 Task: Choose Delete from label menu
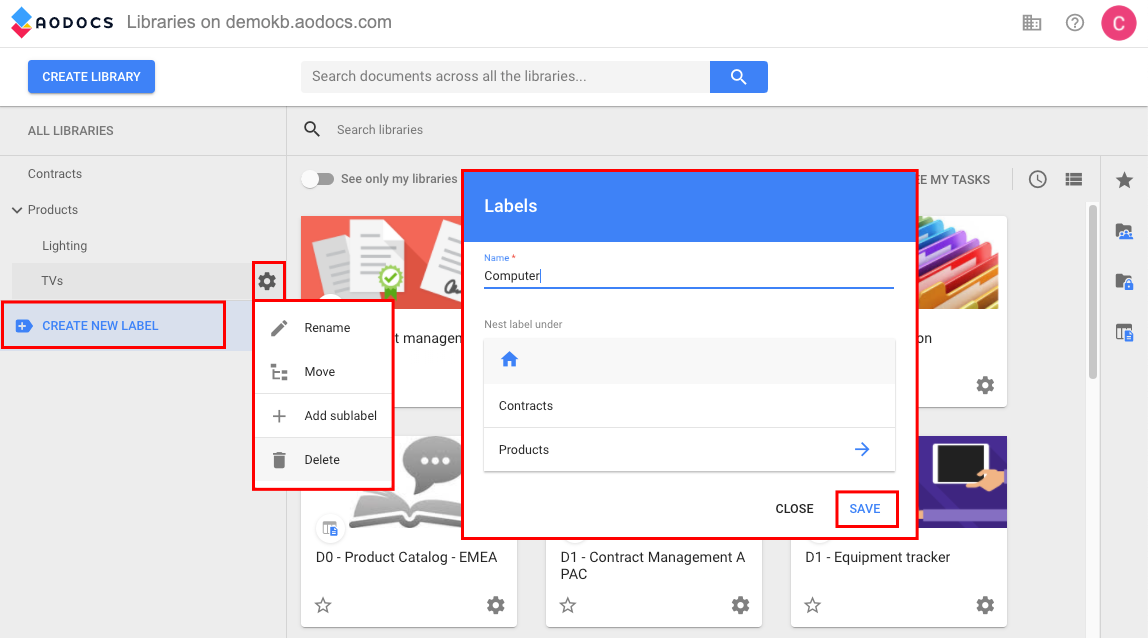click(x=323, y=459)
